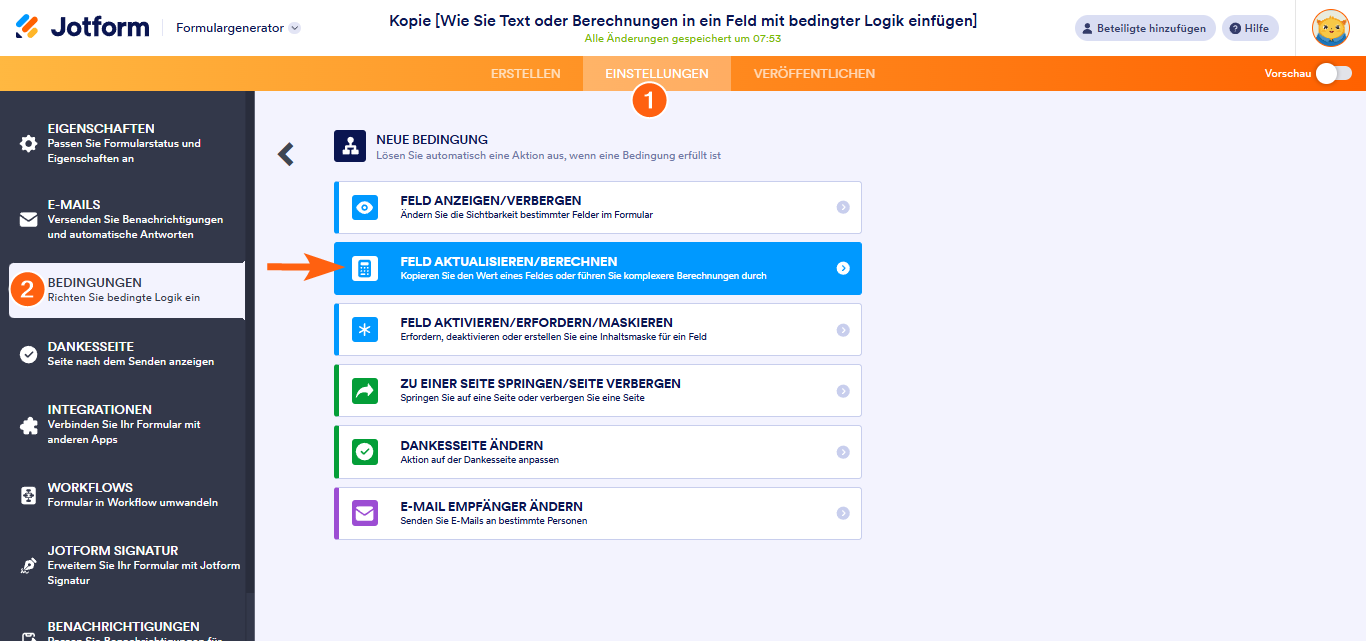The image size is (1366, 641).
Task: Expand arrow on Dankesseite ändern row
Action: coord(843,452)
